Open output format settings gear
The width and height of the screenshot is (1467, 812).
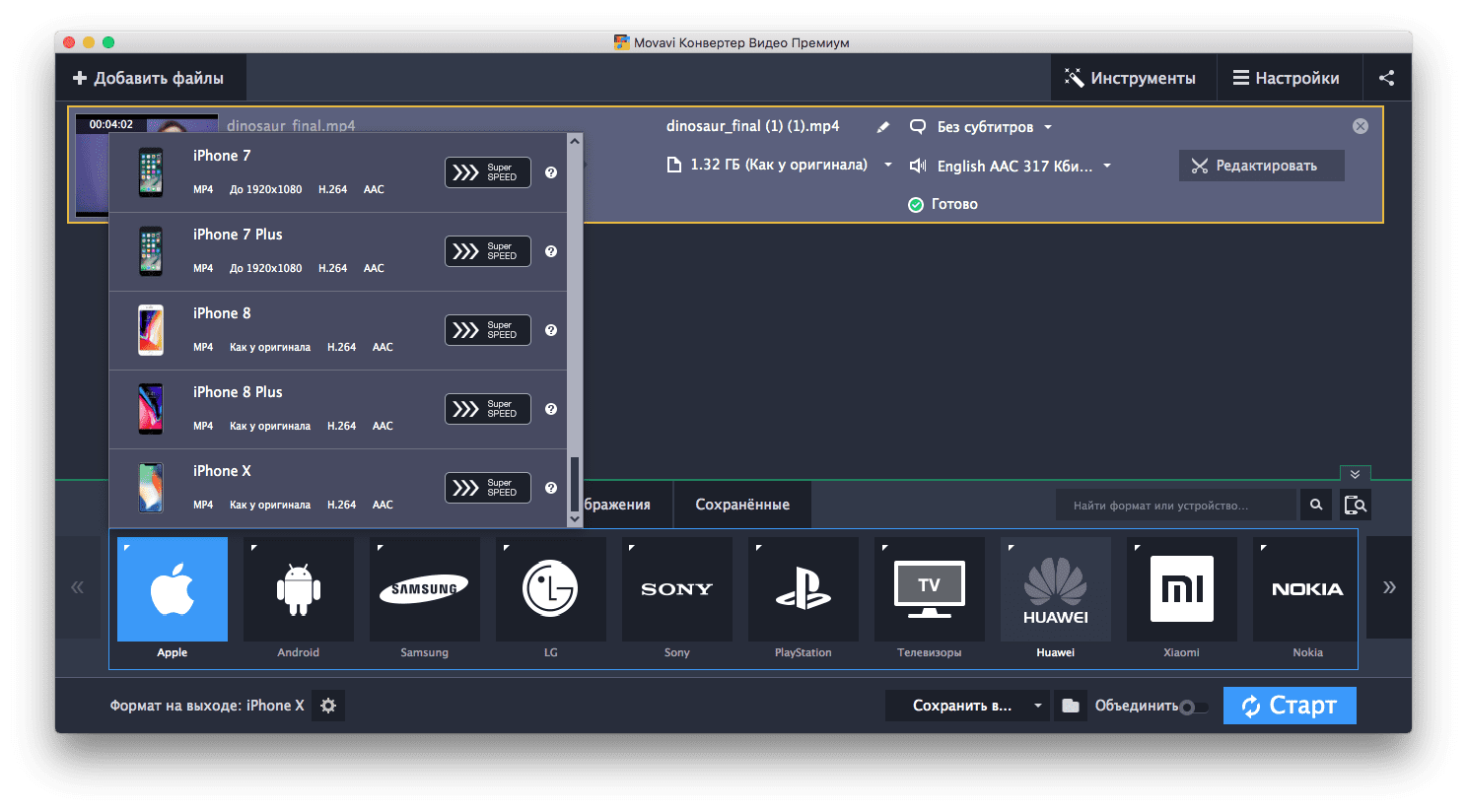pos(328,706)
